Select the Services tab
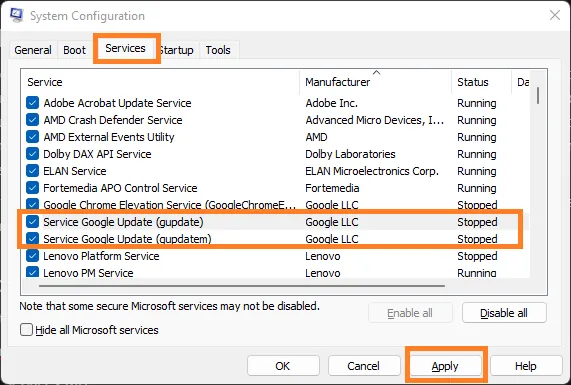Image resolution: width=571 pixels, height=385 pixels. coord(125,48)
